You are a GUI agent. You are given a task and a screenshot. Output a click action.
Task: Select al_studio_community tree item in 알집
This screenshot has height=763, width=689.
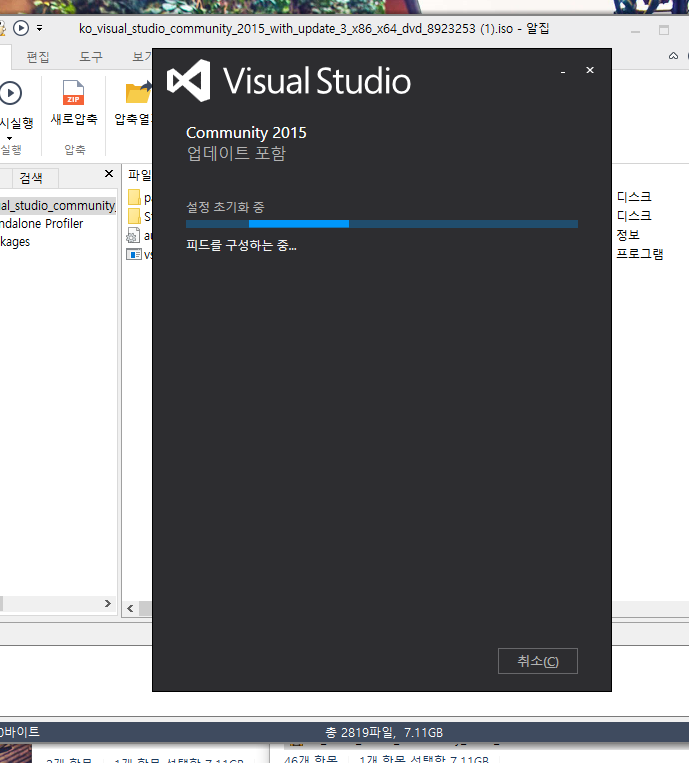coord(58,205)
